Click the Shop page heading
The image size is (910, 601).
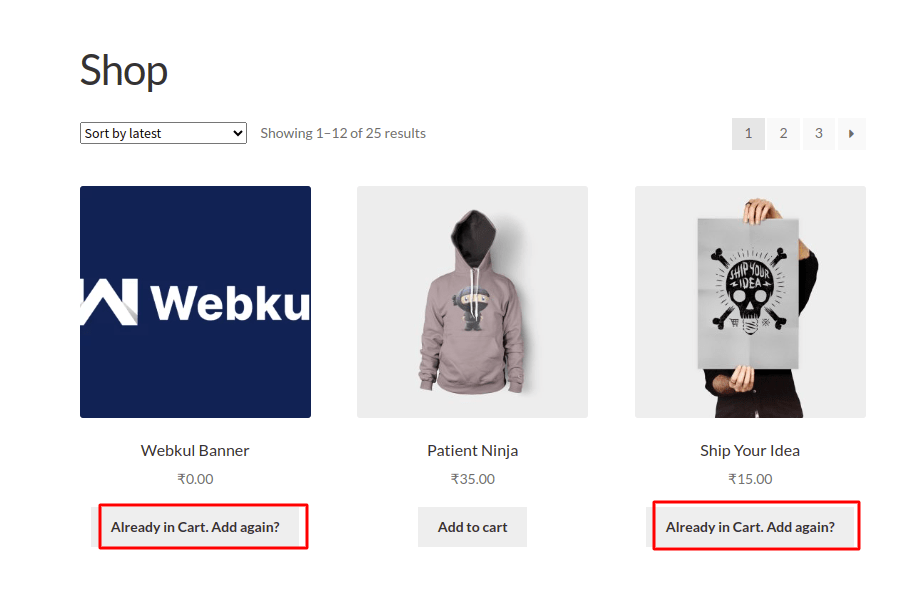pos(123,70)
